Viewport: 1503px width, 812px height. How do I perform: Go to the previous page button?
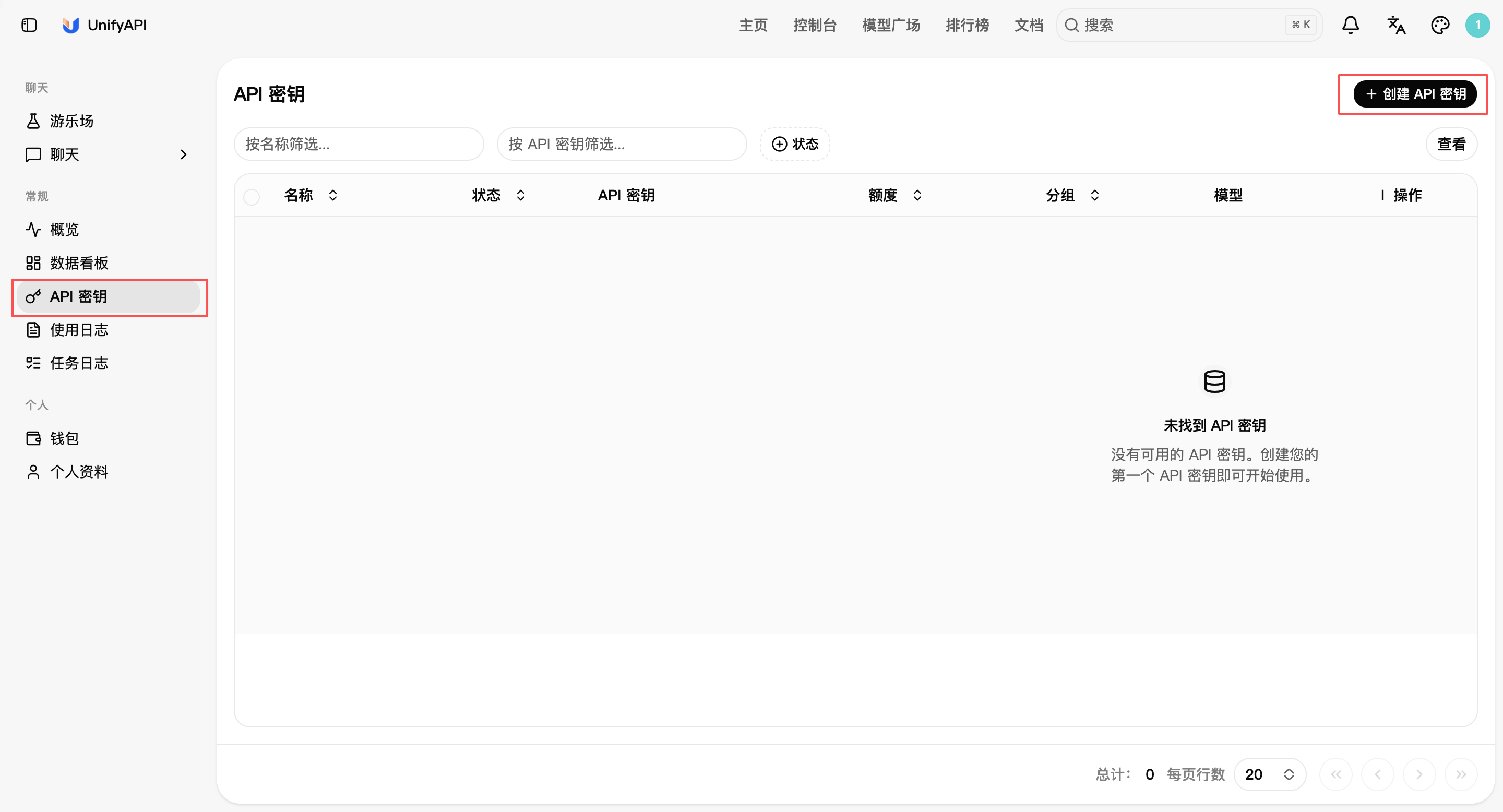point(1378,774)
